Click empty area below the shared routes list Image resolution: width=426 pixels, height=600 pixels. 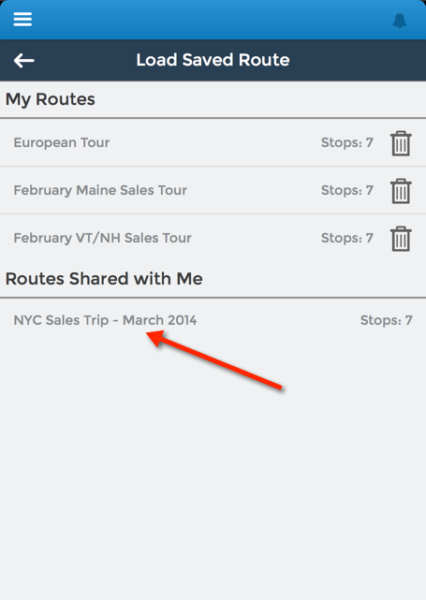[213, 478]
